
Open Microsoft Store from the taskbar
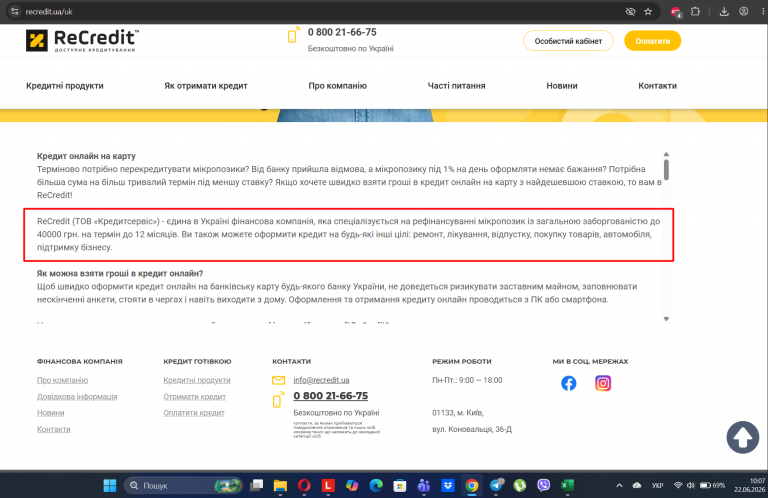pyautogui.click(x=400, y=485)
